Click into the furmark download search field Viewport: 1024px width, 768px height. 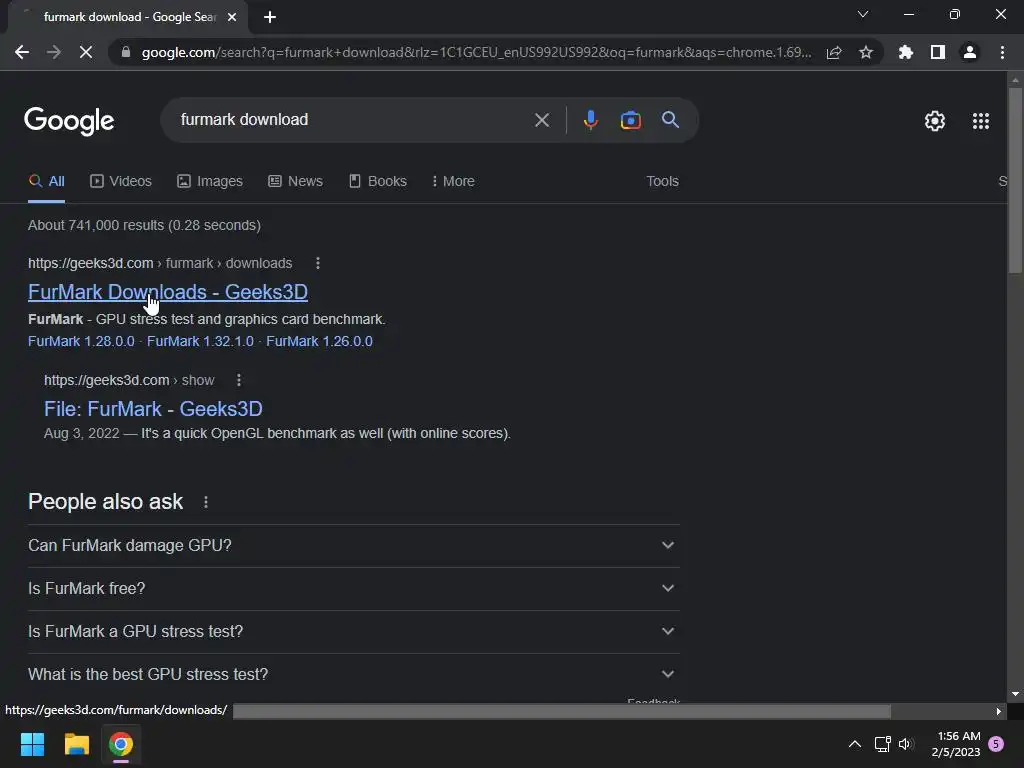coord(353,120)
